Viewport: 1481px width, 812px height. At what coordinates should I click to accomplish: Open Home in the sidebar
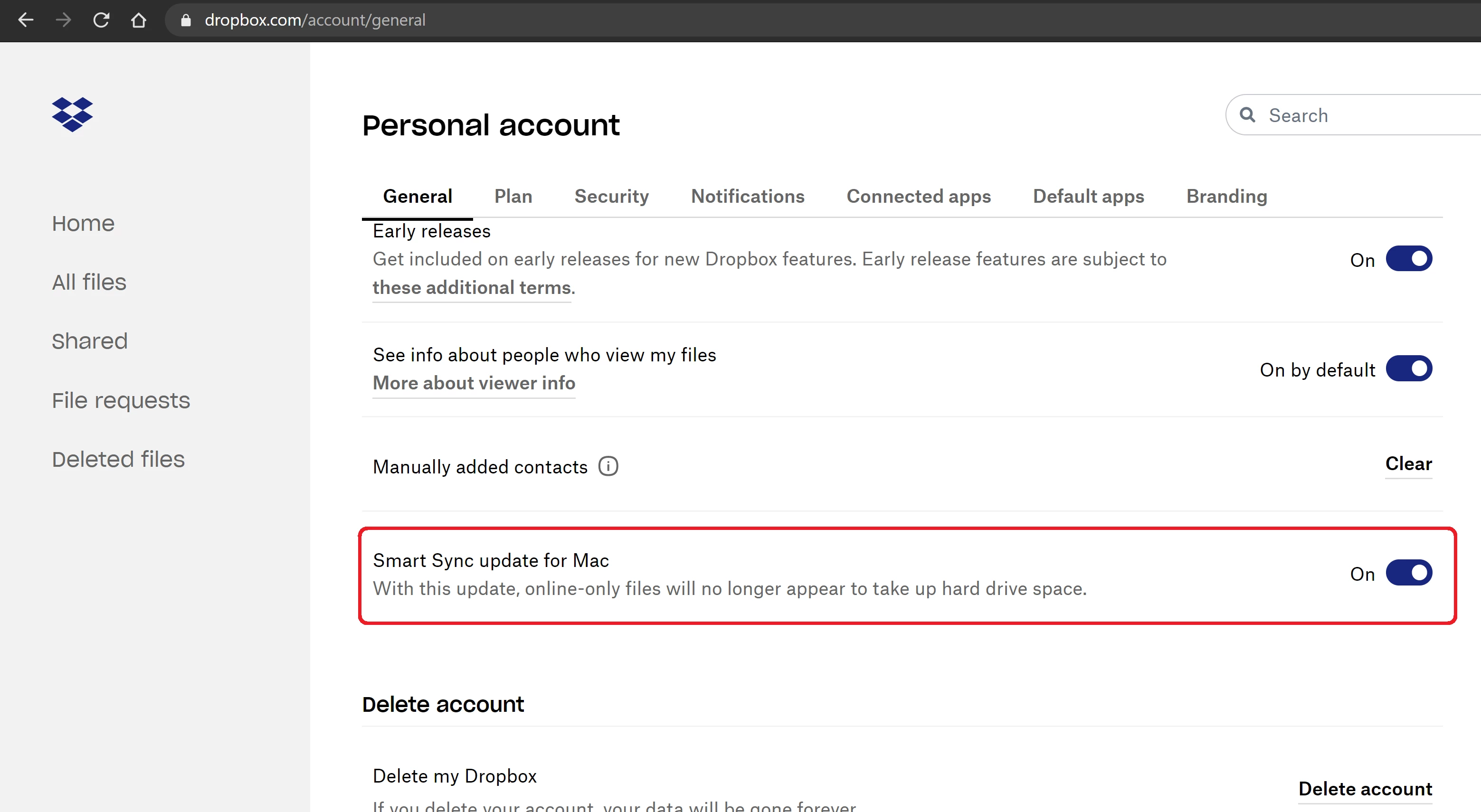click(x=84, y=224)
